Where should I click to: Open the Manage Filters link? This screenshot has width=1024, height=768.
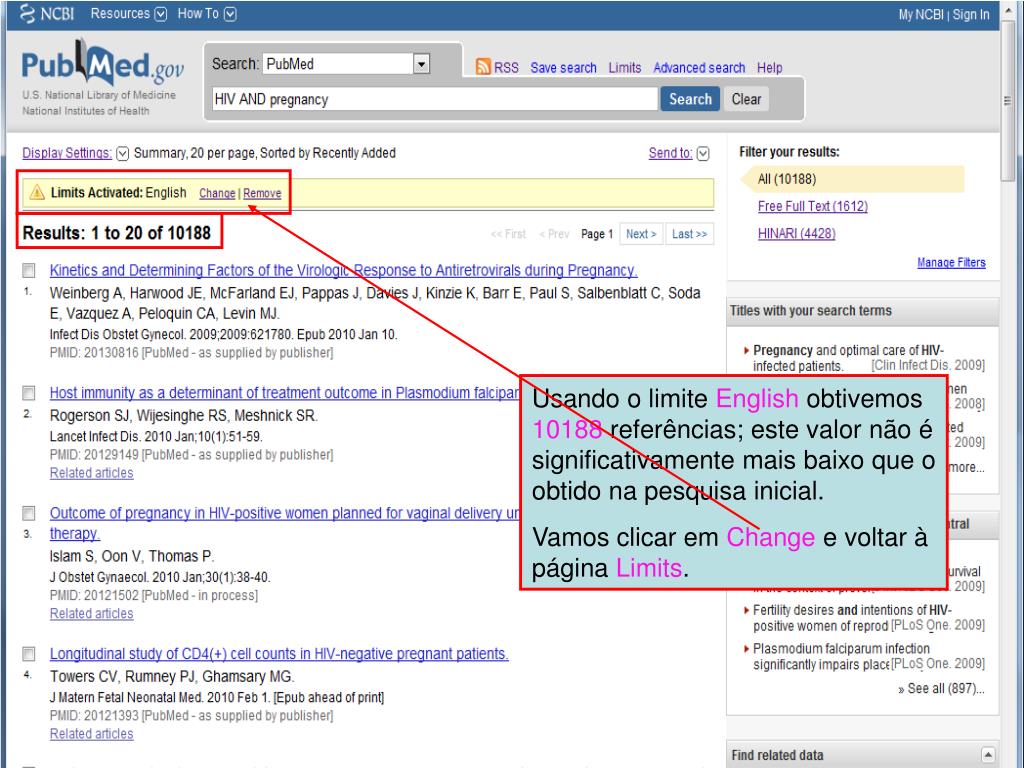pos(951,263)
